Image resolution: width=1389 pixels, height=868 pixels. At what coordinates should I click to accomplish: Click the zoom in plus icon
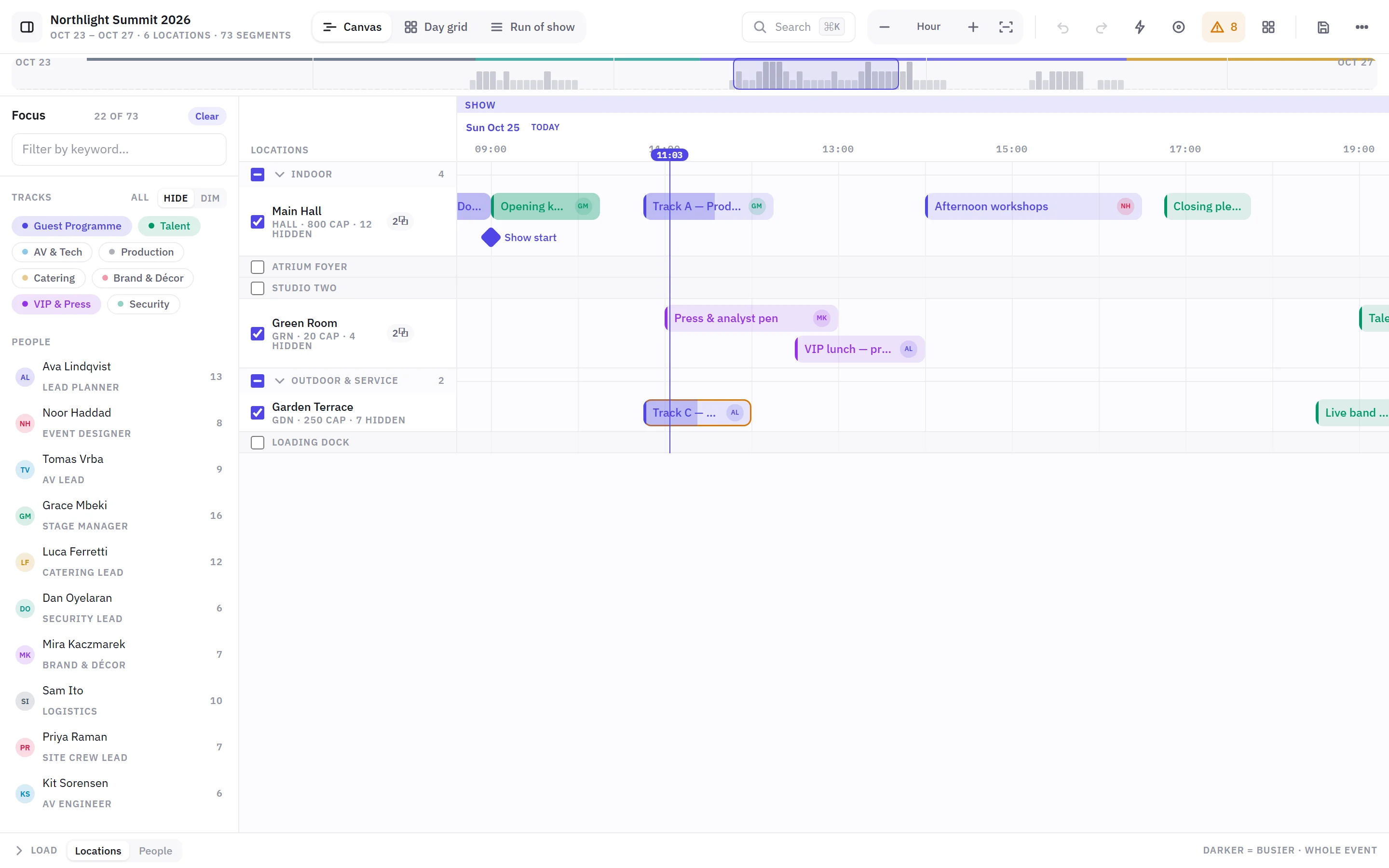click(973, 27)
